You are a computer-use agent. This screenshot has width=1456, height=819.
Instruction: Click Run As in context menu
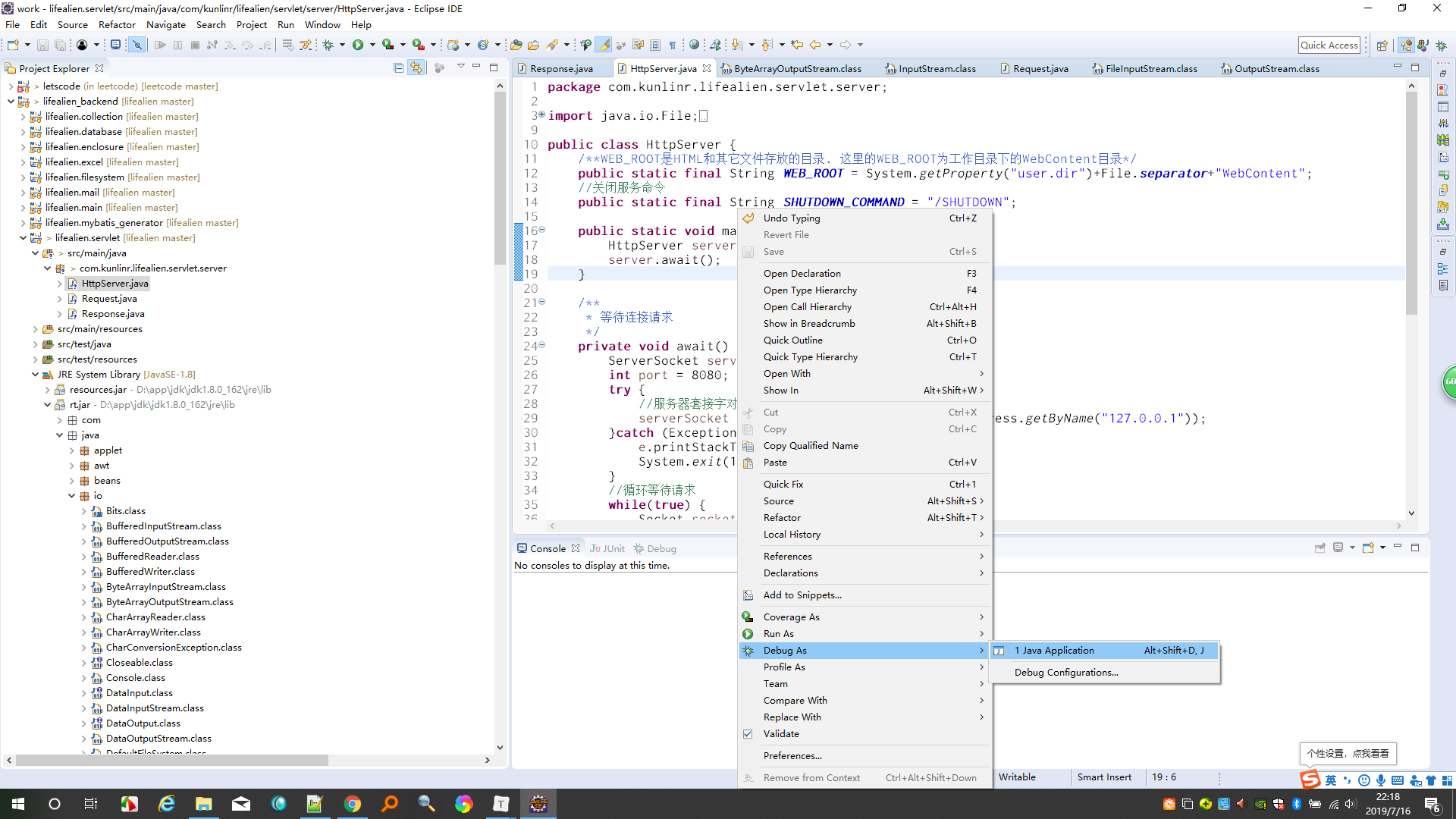click(864, 634)
